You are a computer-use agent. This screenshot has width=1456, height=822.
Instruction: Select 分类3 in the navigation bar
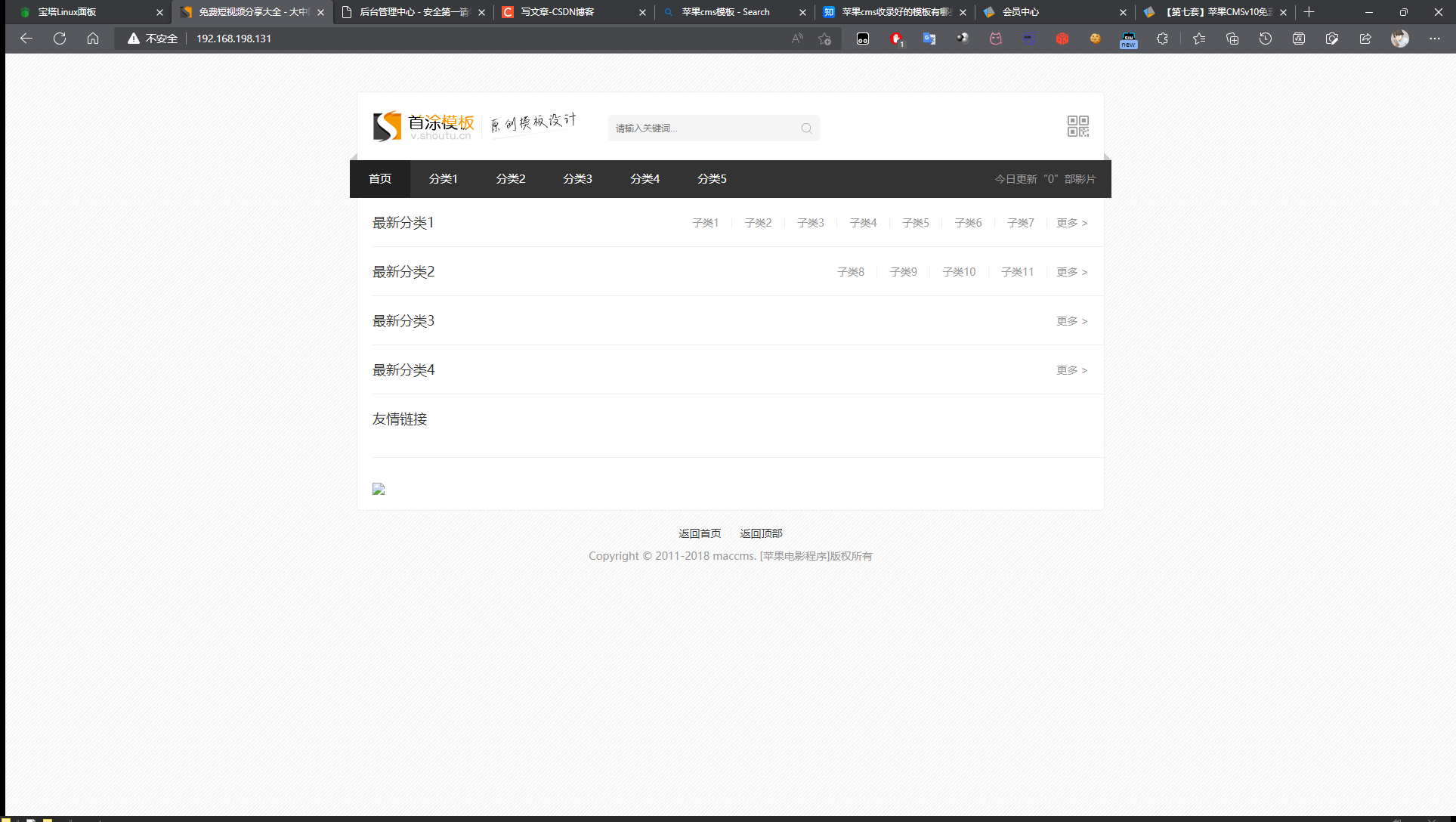point(578,179)
